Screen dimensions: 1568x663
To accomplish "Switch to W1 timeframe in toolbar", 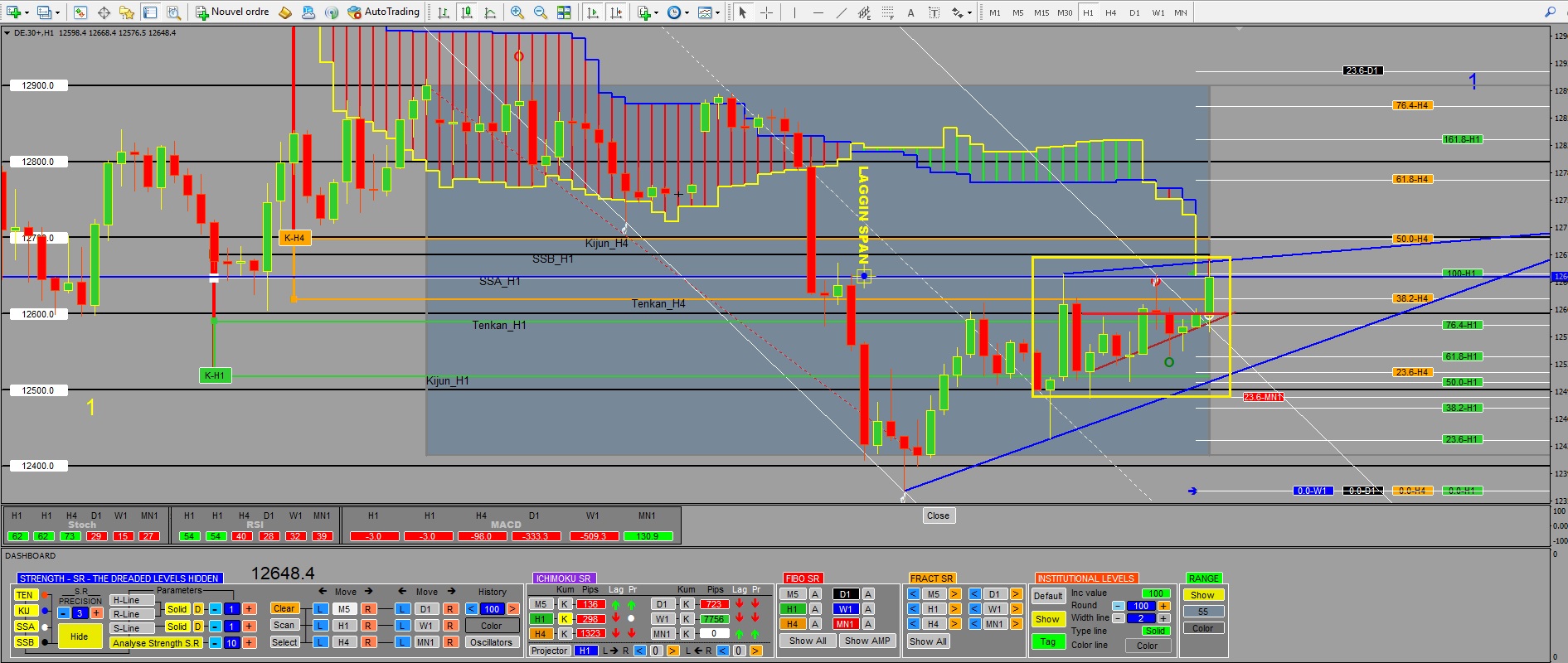I will [1158, 12].
